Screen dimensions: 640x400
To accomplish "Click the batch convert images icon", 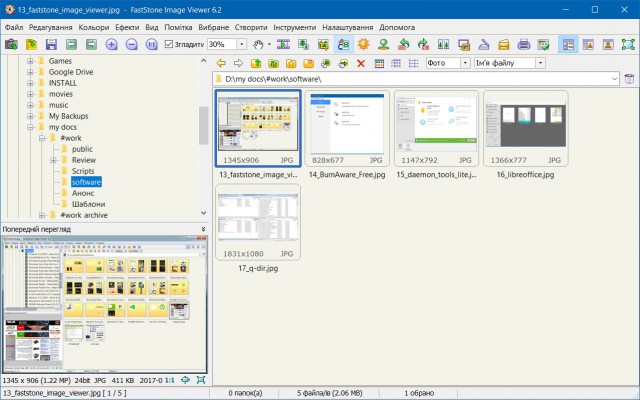I will point(463,44).
